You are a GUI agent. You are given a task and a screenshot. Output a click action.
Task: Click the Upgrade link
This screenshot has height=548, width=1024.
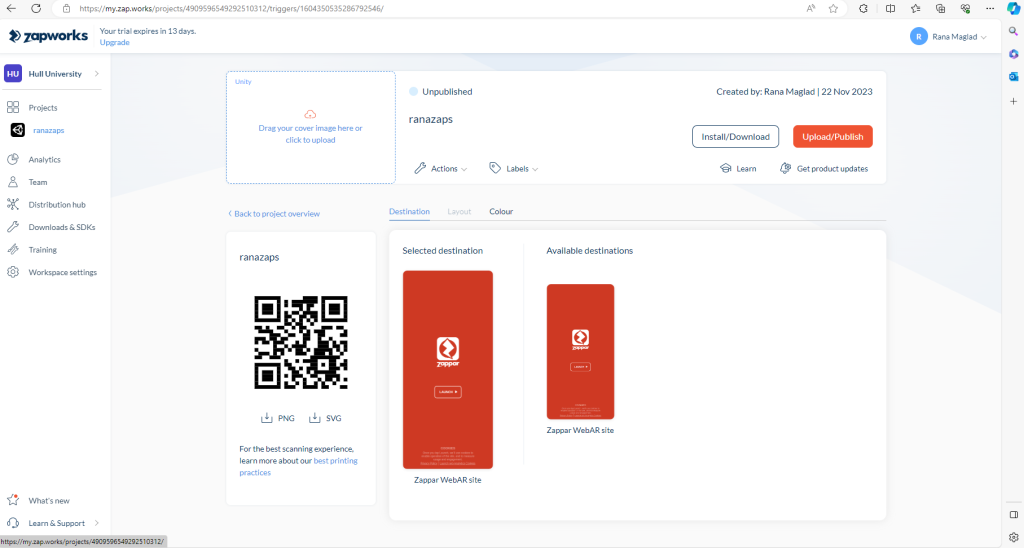(x=114, y=42)
